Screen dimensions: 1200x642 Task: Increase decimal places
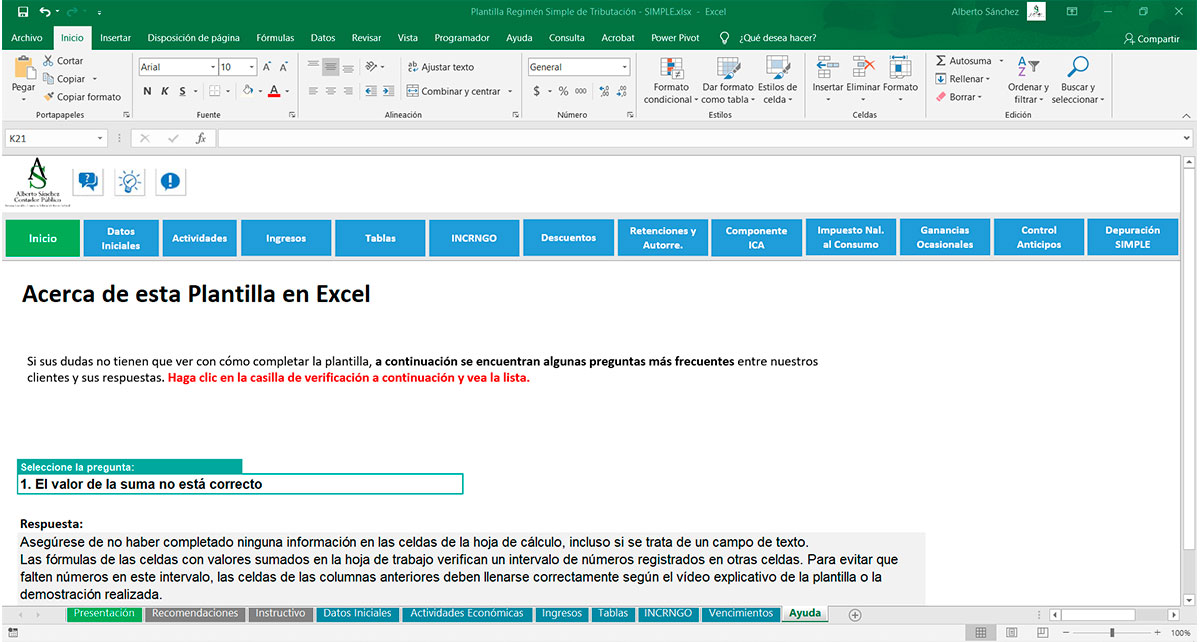(603, 91)
